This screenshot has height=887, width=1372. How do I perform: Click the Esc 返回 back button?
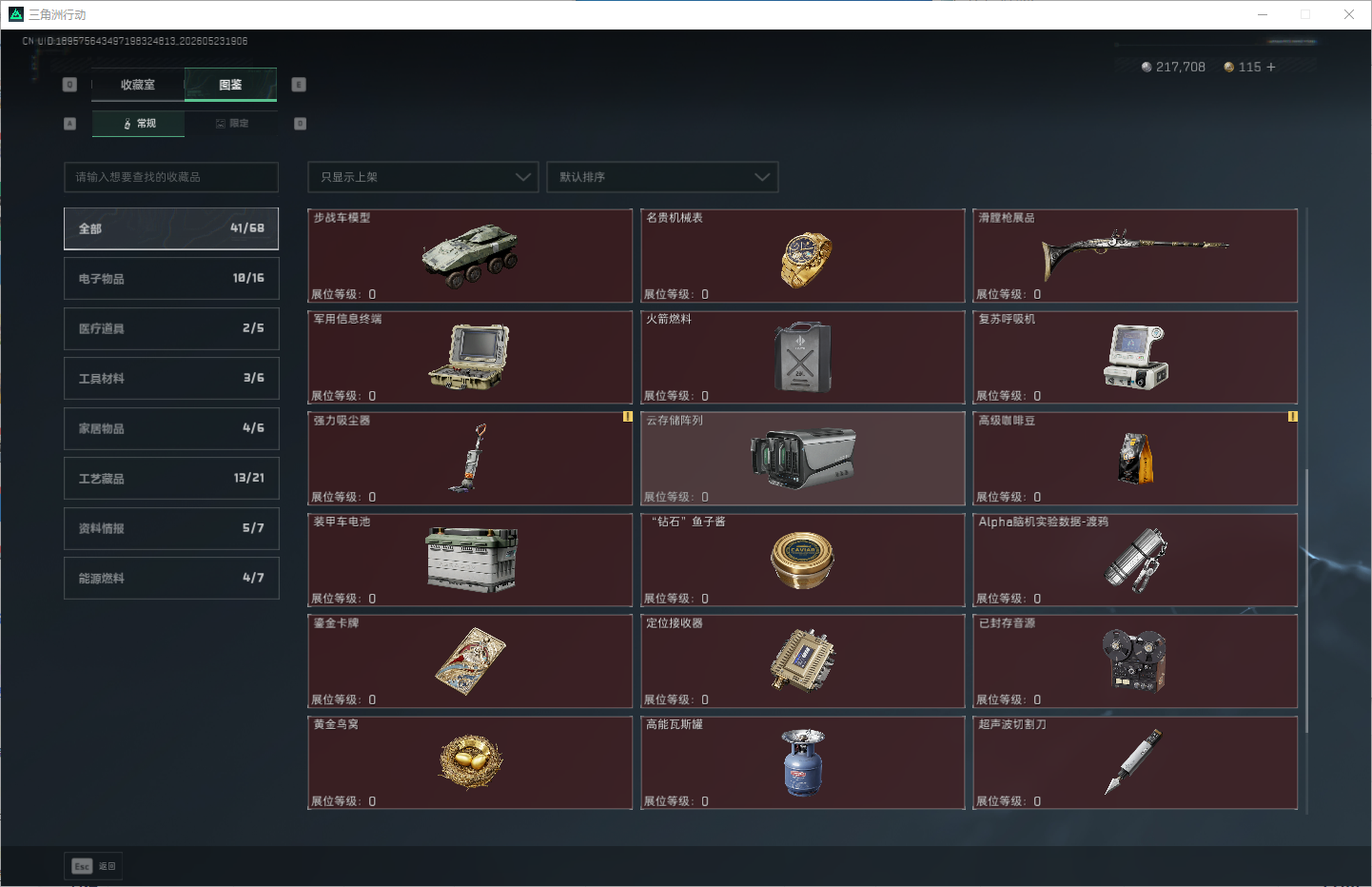93,866
